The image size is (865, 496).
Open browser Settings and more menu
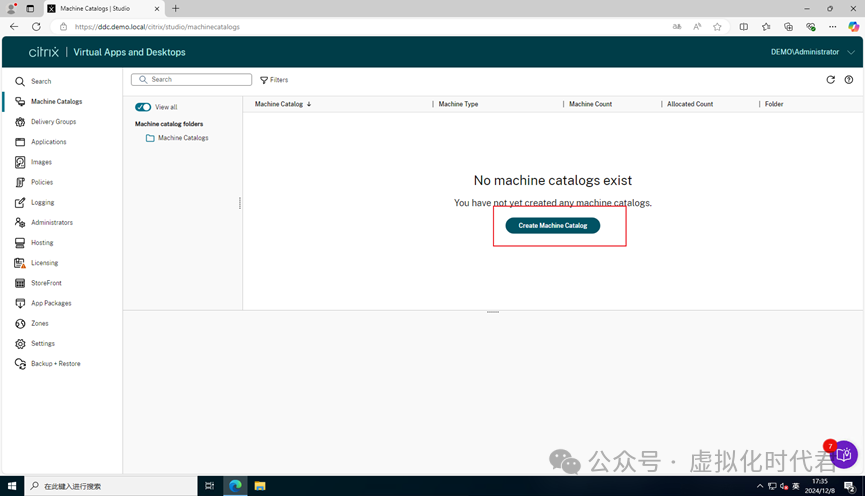coord(832,26)
